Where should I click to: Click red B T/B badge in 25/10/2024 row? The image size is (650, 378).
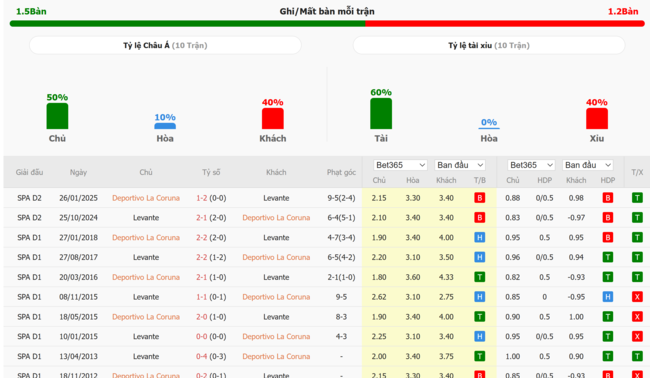(x=480, y=218)
